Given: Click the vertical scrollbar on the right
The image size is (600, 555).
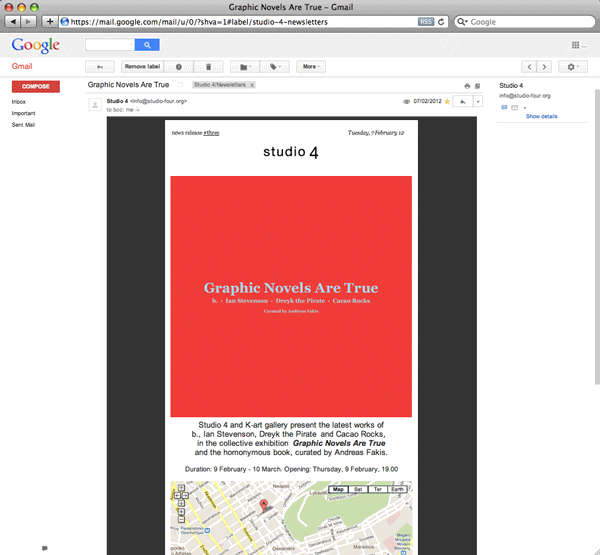Looking at the screenshot, I should tap(597, 237).
